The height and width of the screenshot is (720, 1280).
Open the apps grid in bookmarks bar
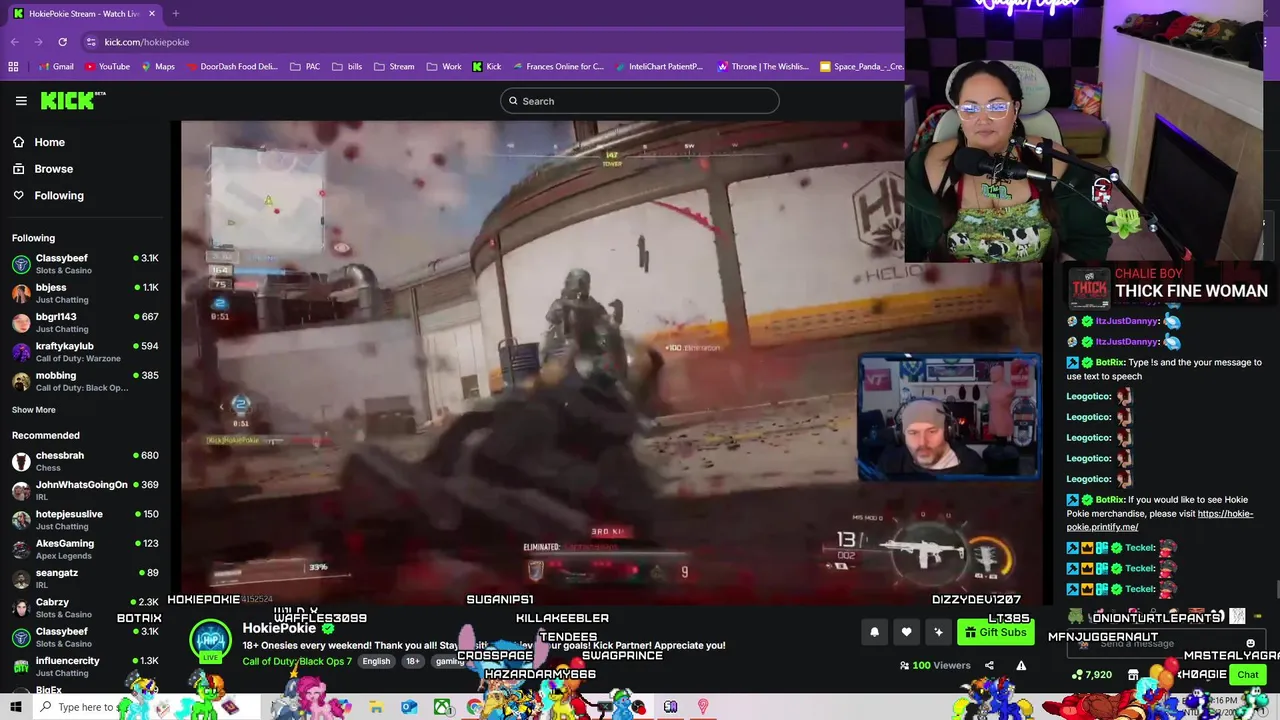(13, 67)
